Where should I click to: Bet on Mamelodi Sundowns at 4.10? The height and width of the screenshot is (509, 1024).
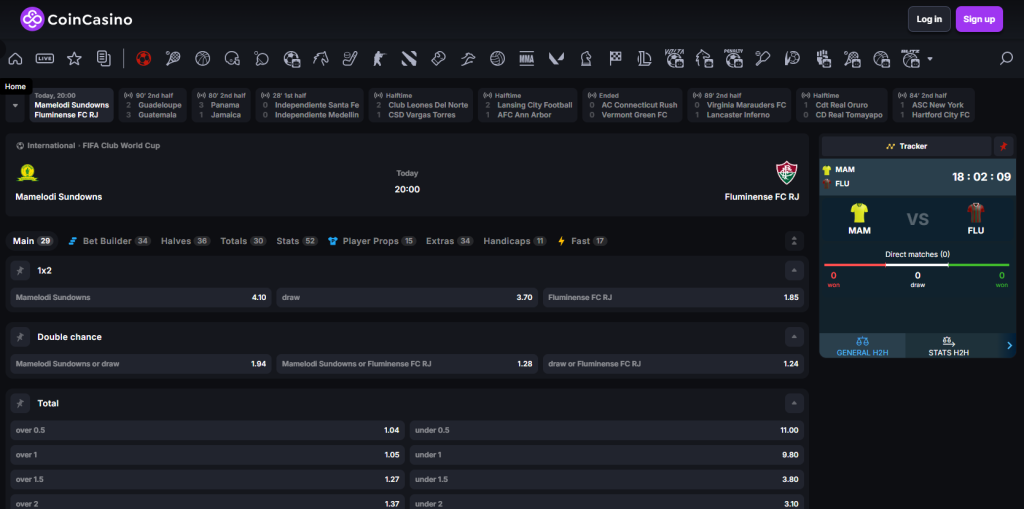tap(141, 297)
